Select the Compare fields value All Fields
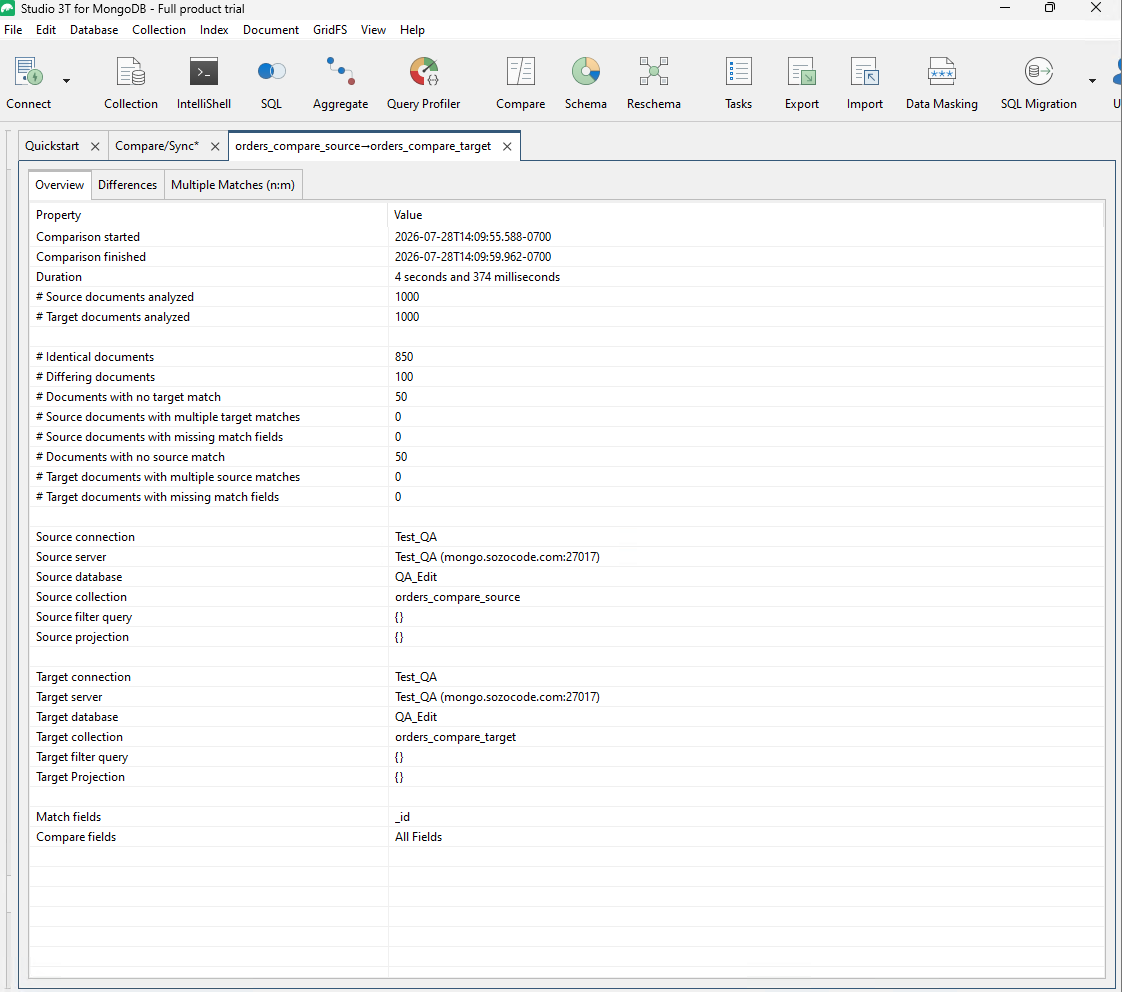The image size is (1122, 992). point(418,838)
